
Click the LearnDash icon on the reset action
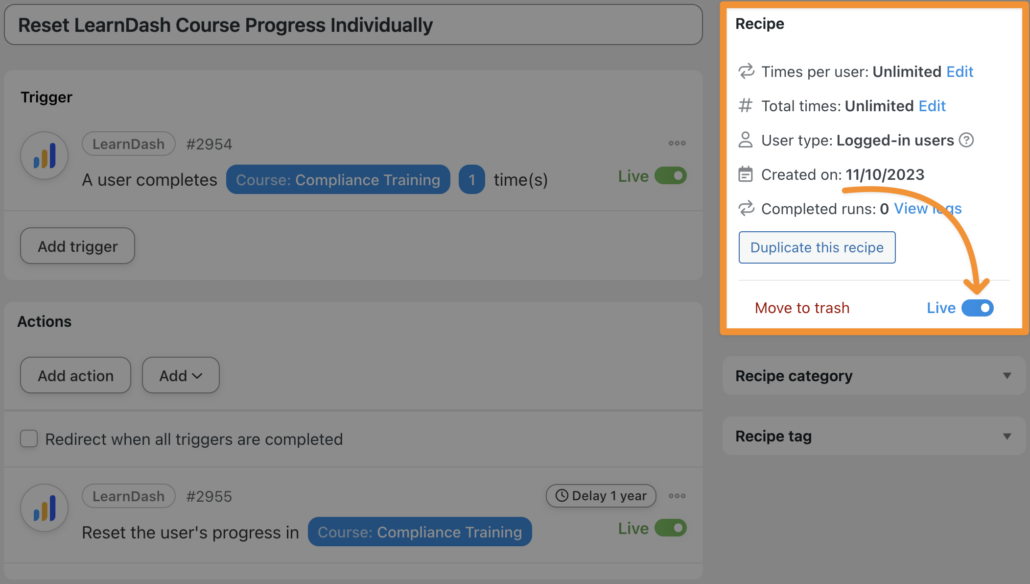click(x=44, y=508)
